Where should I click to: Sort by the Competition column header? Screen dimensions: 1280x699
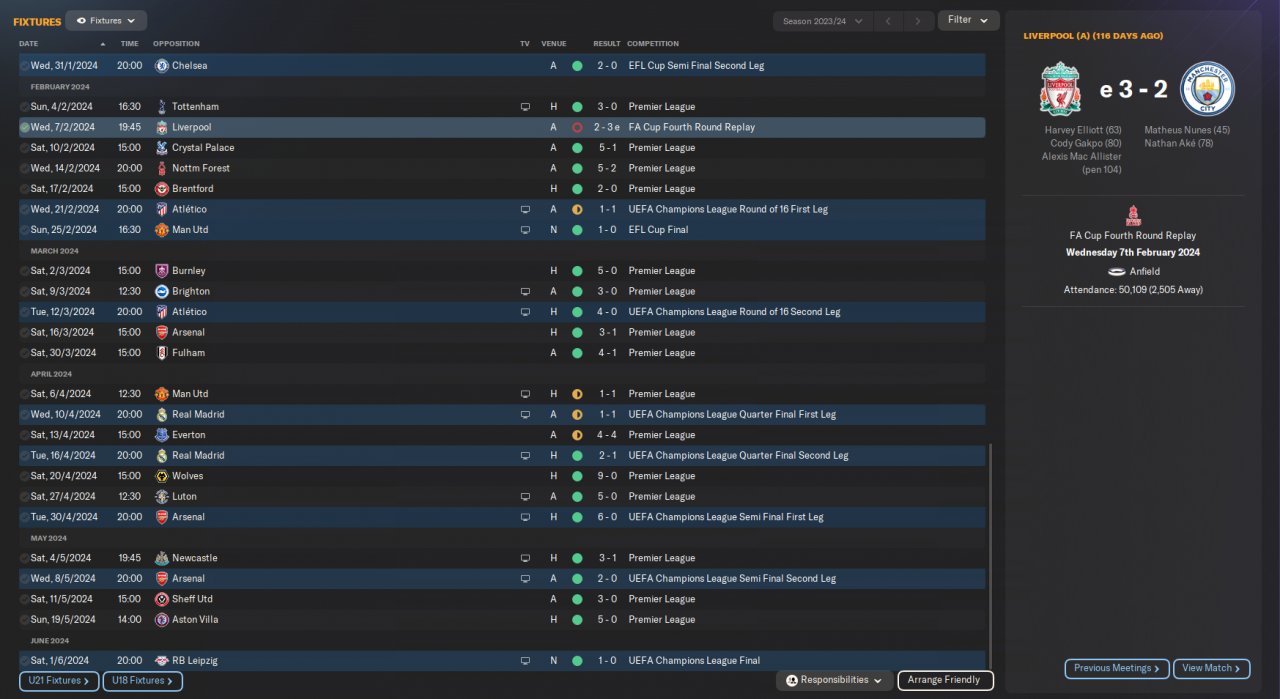click(x=653, y=44)
